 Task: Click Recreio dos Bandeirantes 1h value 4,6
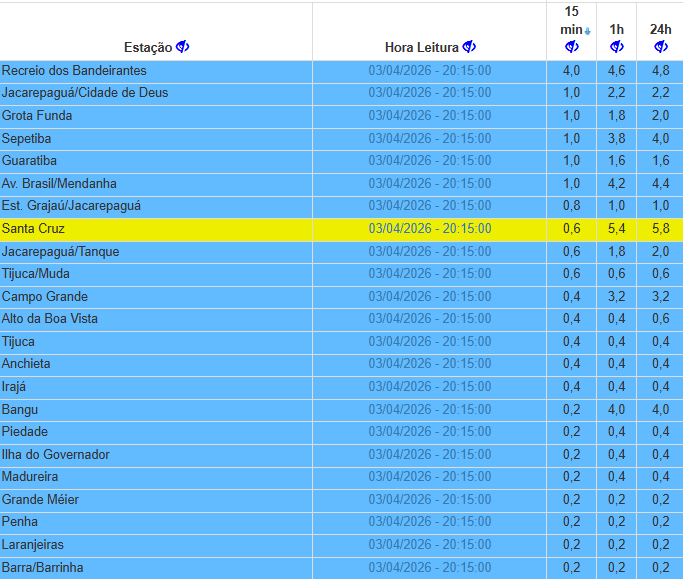(616, 71)
